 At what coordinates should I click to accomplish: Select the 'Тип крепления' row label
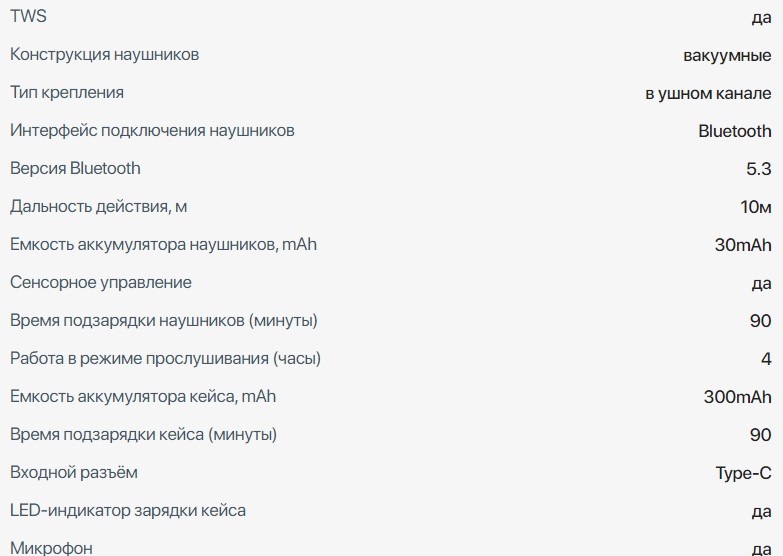[x=67, y=93]
